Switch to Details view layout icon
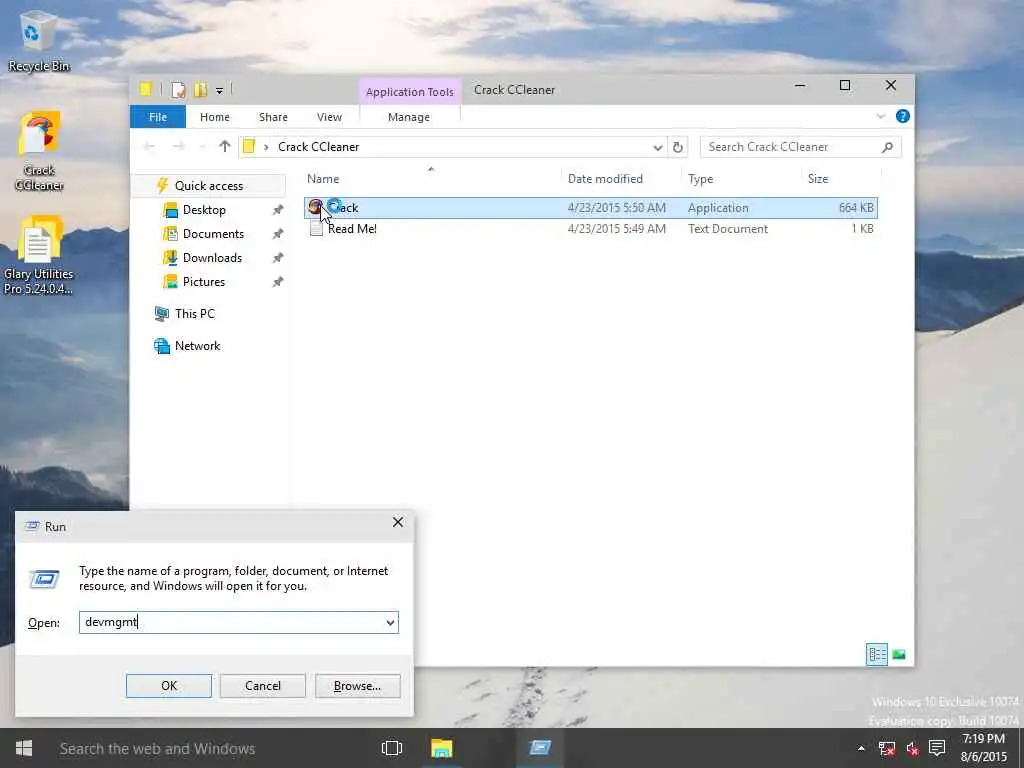This screenshot has height=768, width=1024. coord(876,654)
